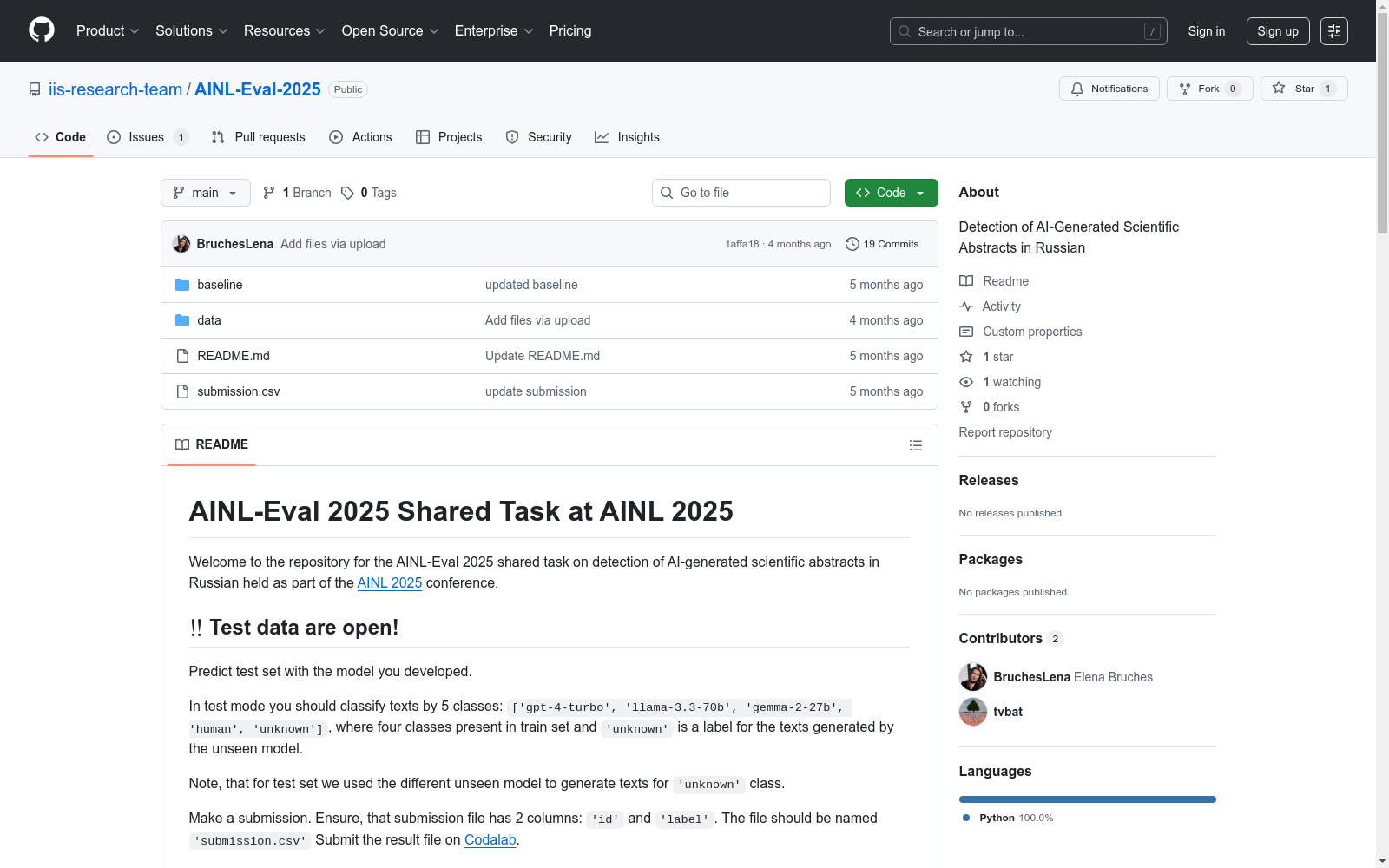
Task: Open the baseline folder
Action: pos(220,285)
